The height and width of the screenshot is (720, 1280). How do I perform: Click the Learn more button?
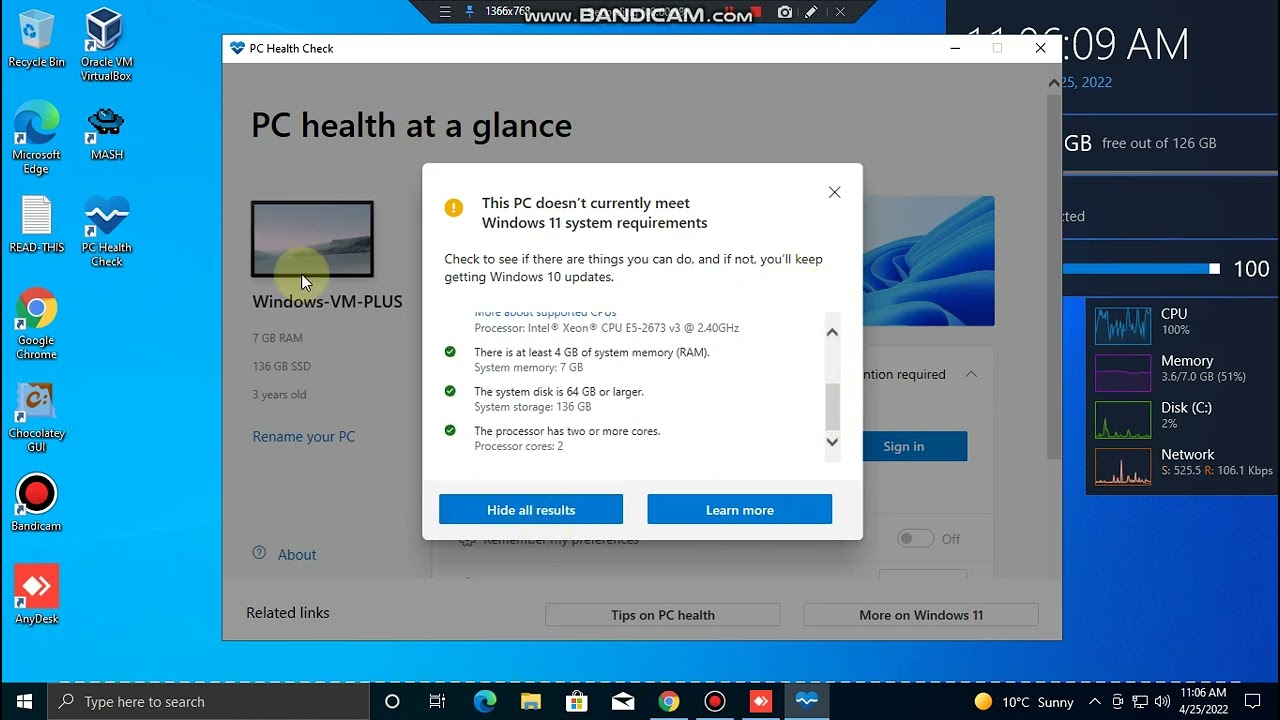740,509
